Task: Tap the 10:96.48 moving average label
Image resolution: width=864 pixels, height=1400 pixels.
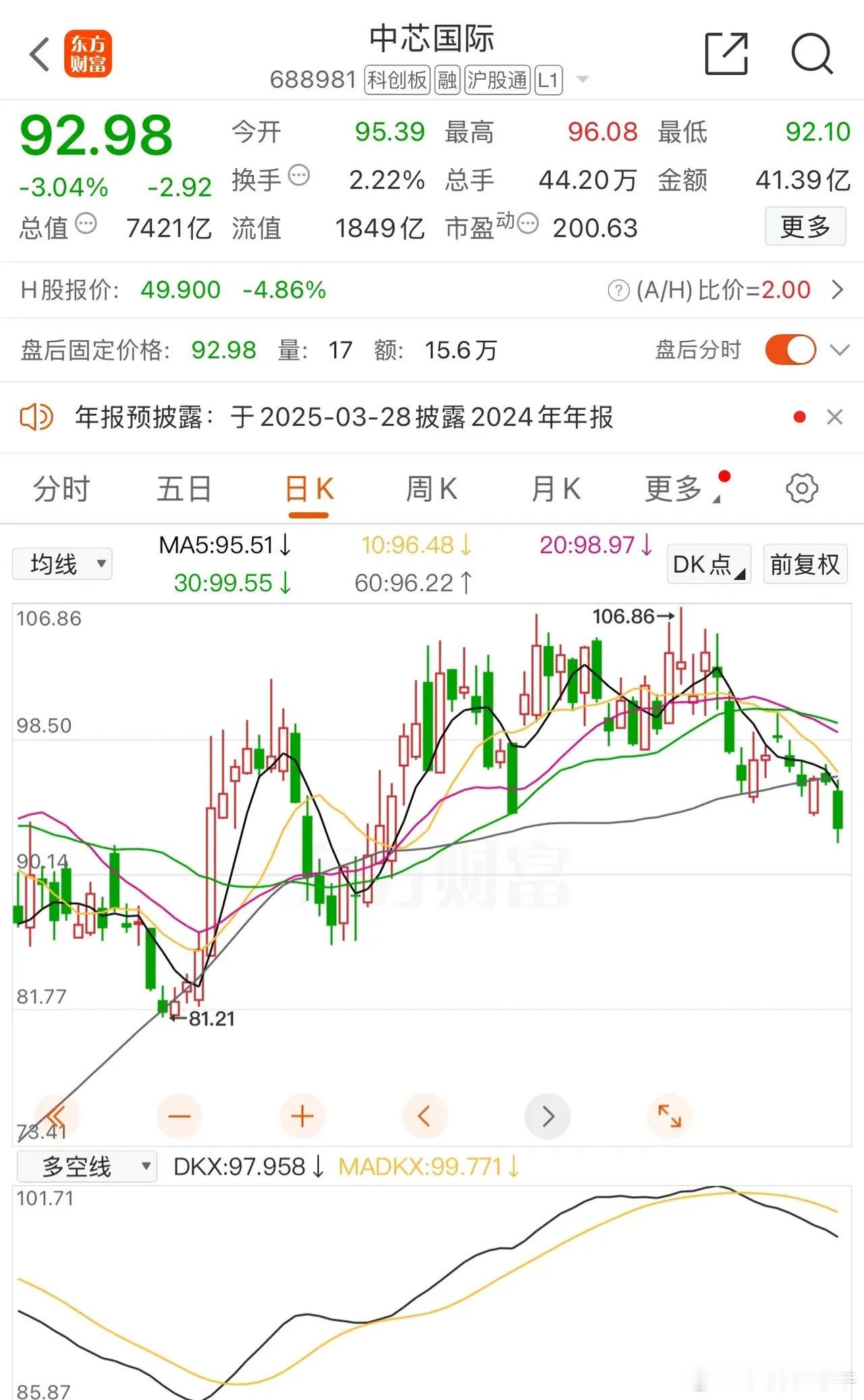Action: point(416,545)
